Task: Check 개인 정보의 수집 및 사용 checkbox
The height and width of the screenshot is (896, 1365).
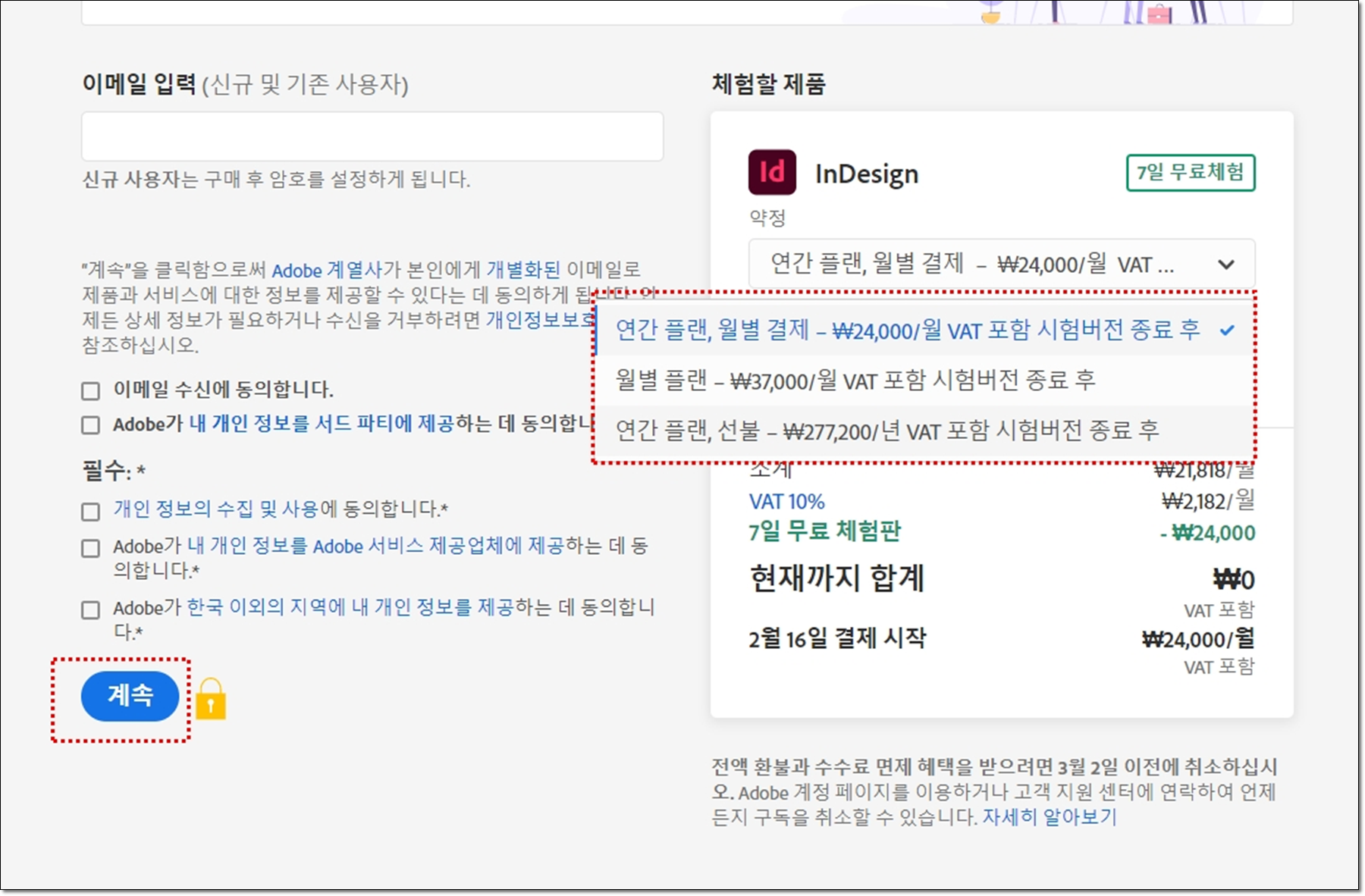Action: 90,512
